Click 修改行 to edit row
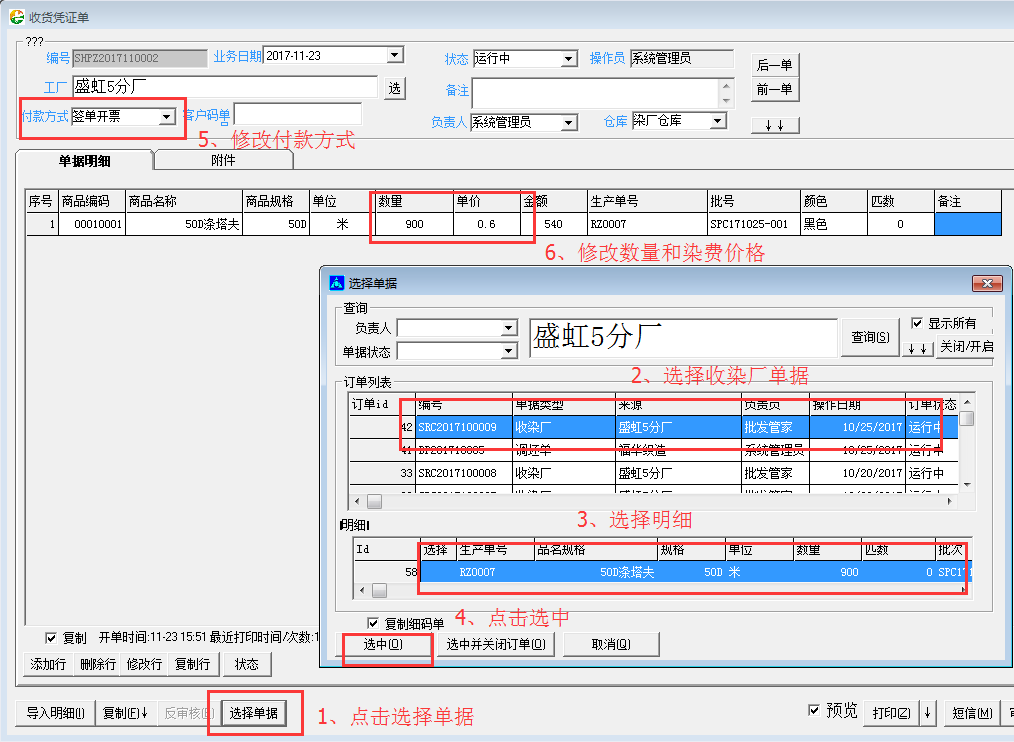The image size is (1014, 742). point(144,664)
